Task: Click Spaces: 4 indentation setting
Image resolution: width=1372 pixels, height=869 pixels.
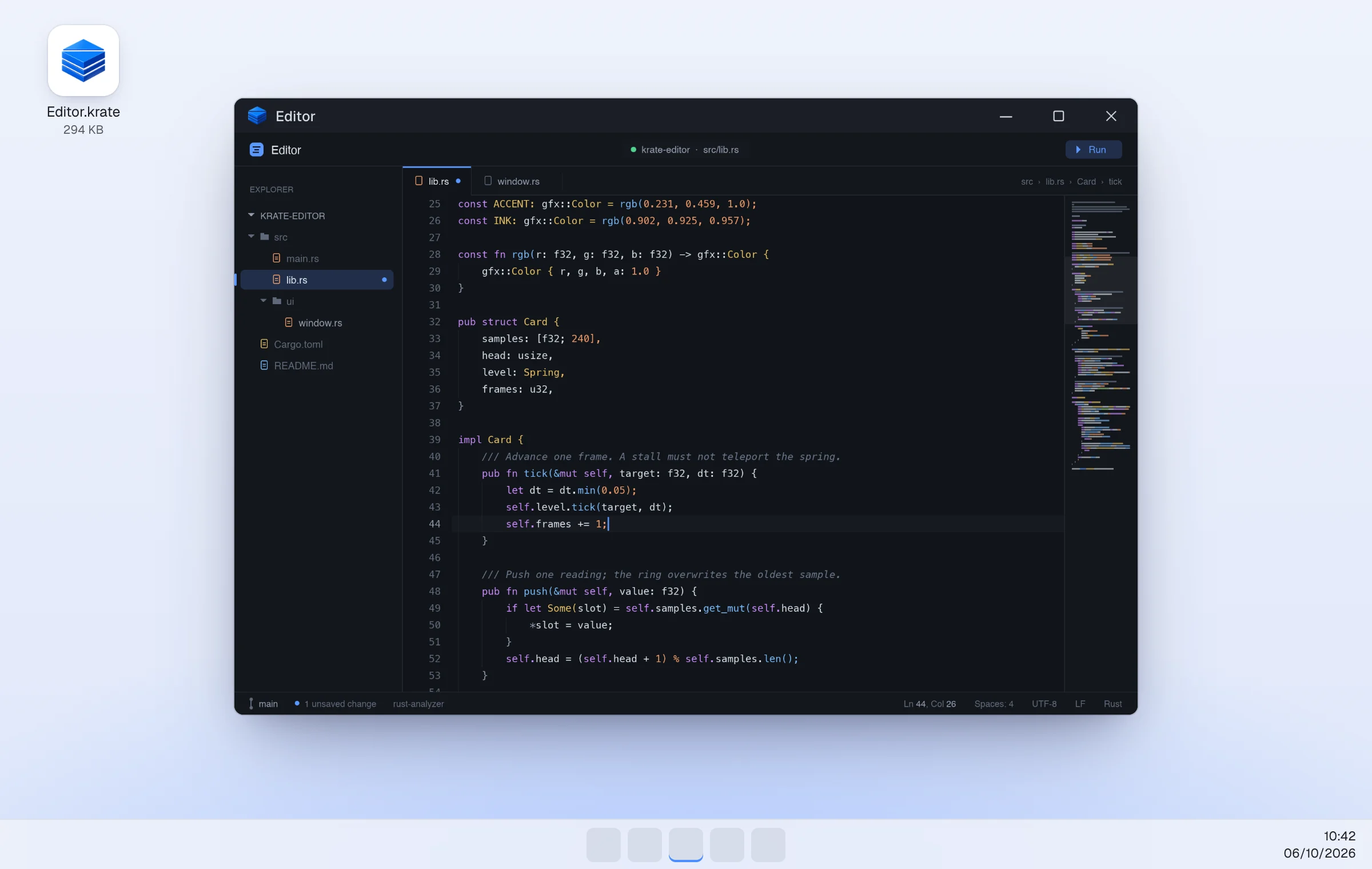Action: [994, 704]
